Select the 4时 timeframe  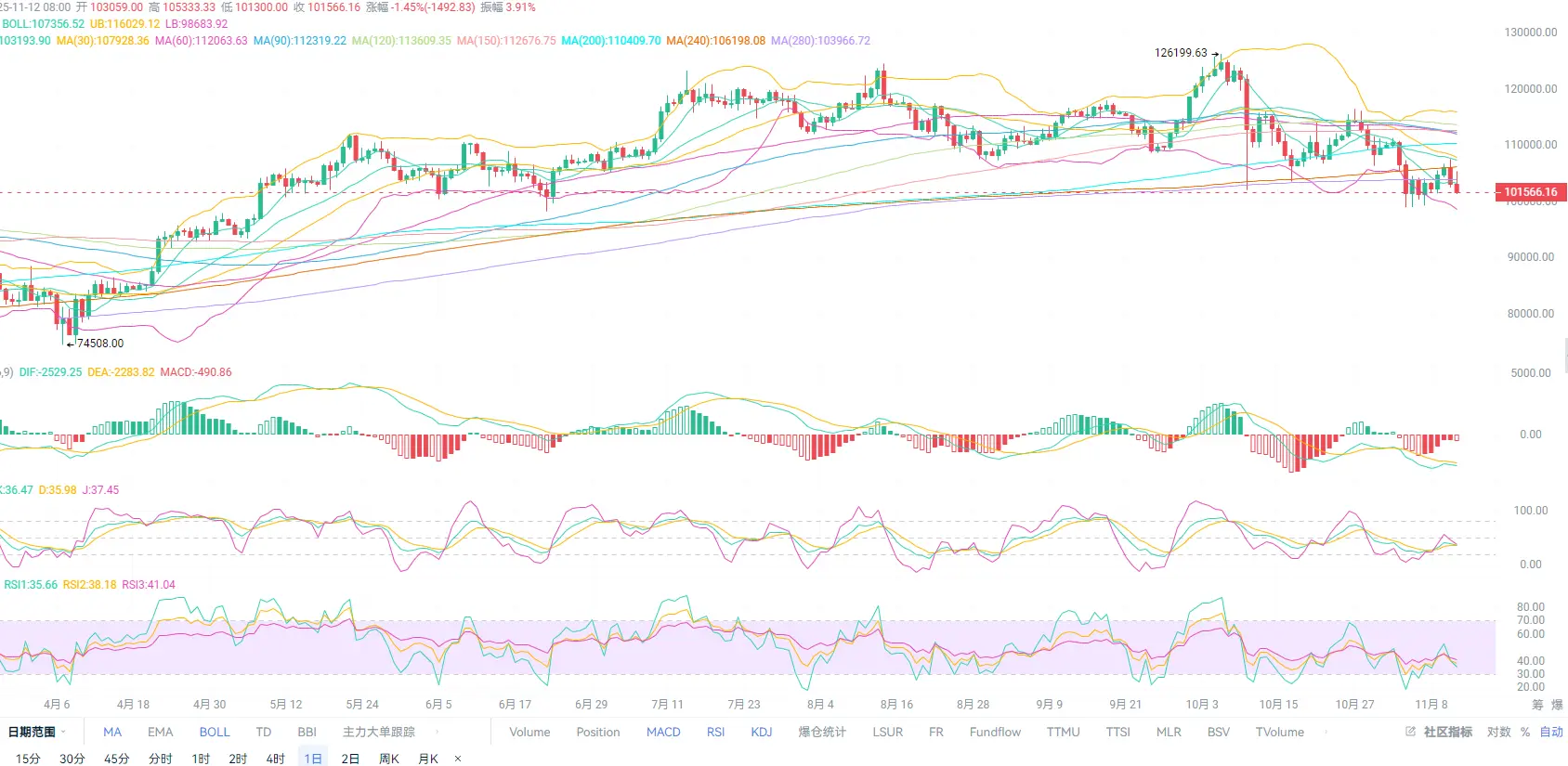click(x=275, y=759)
